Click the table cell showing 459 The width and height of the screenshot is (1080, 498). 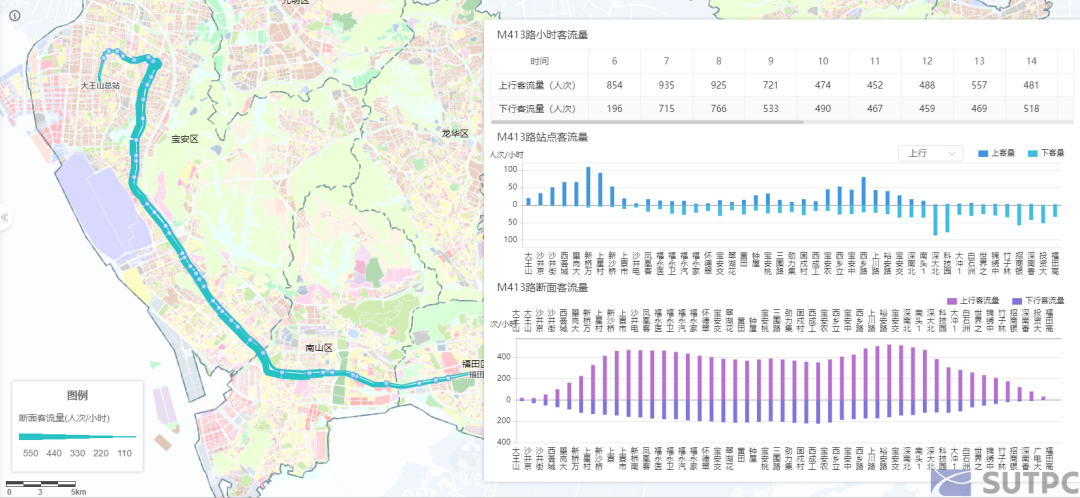click(x=927, y=108)
